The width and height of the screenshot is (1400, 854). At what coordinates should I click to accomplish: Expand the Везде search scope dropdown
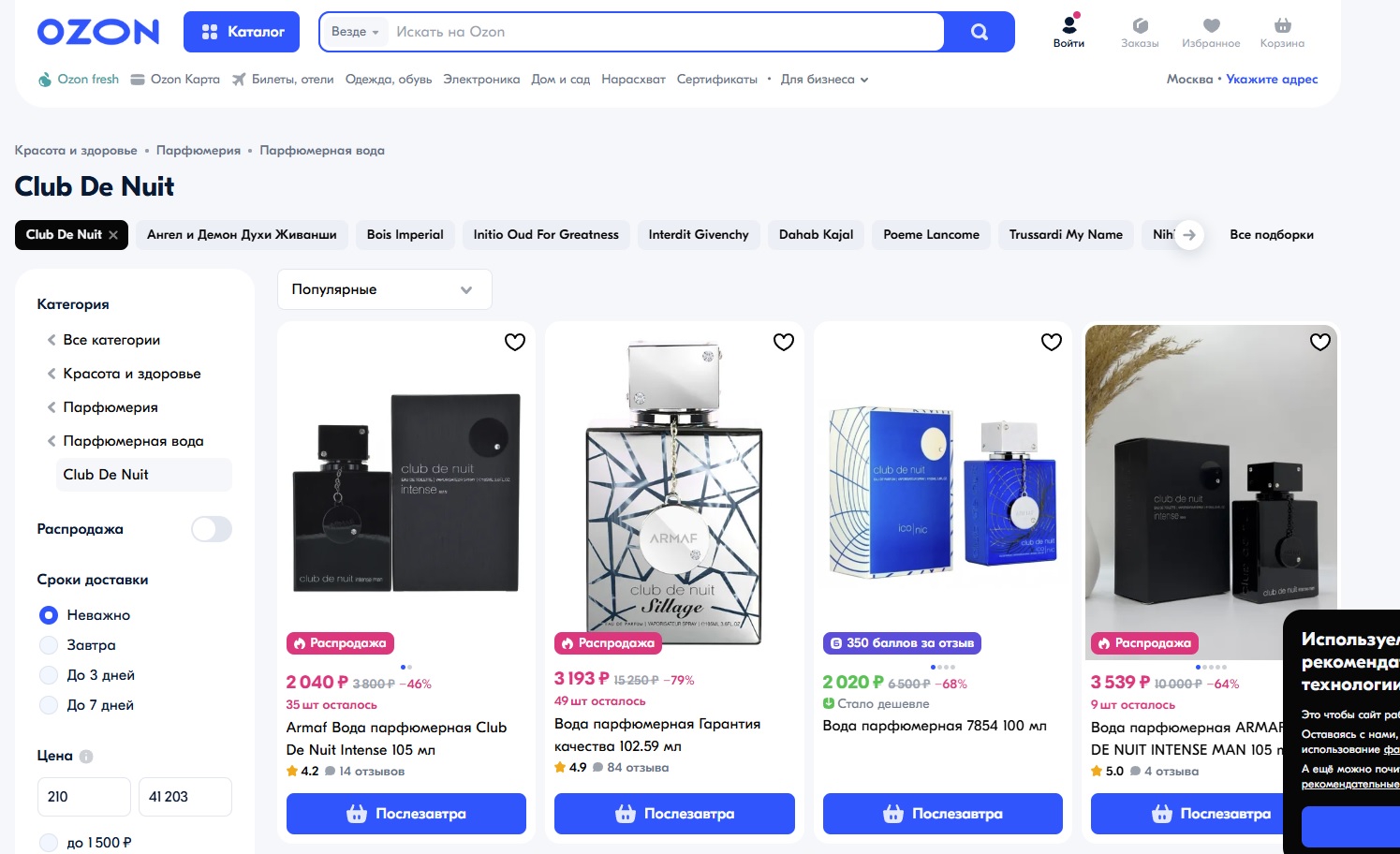355,32
